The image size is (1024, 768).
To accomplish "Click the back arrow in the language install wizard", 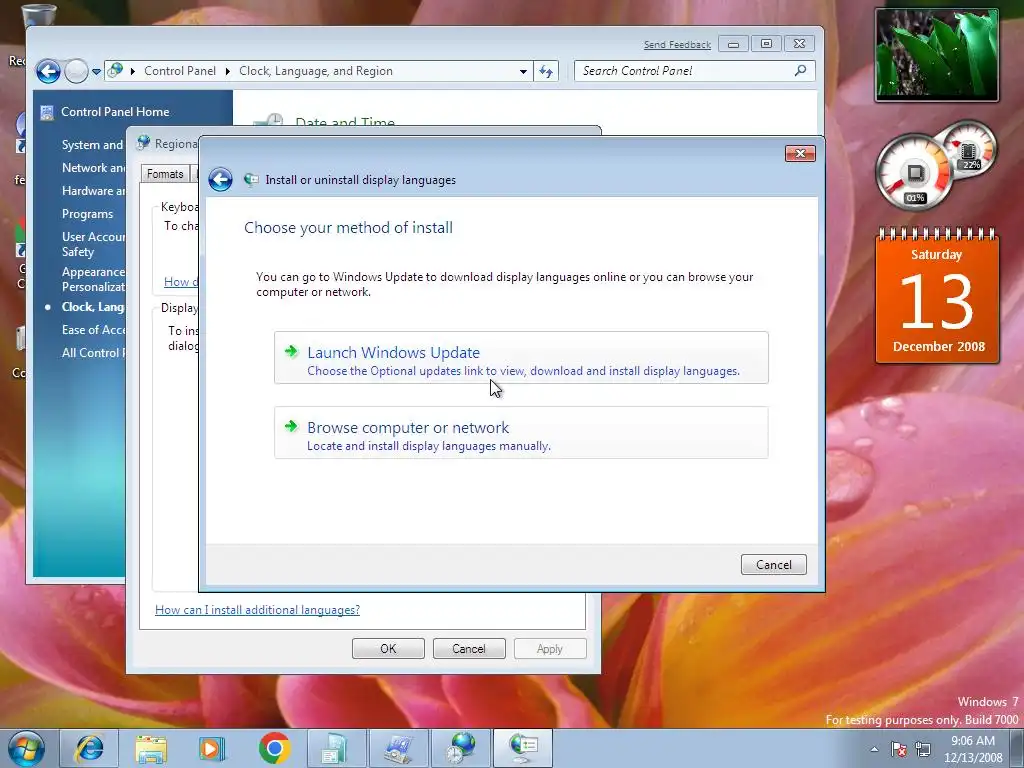I will point(220,180).
